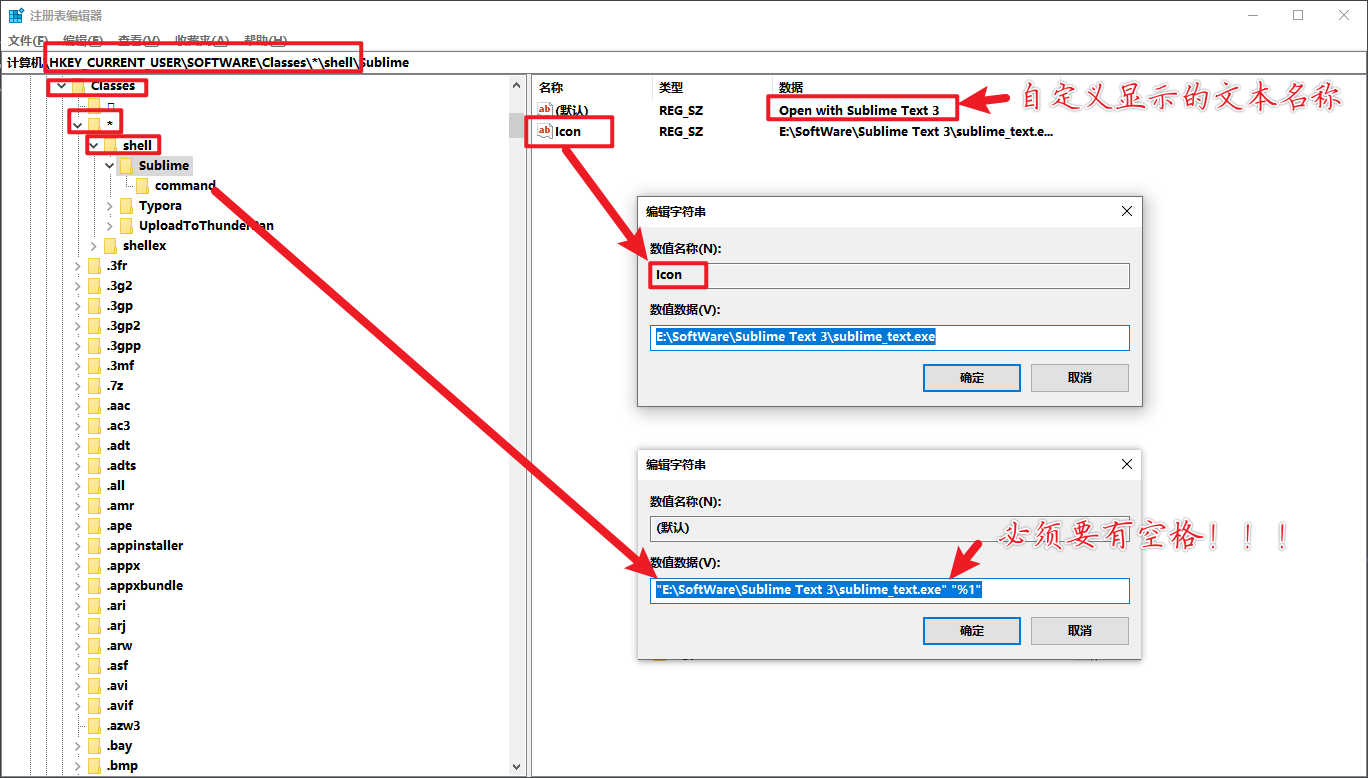Click the command folder icon

(142, 185)
